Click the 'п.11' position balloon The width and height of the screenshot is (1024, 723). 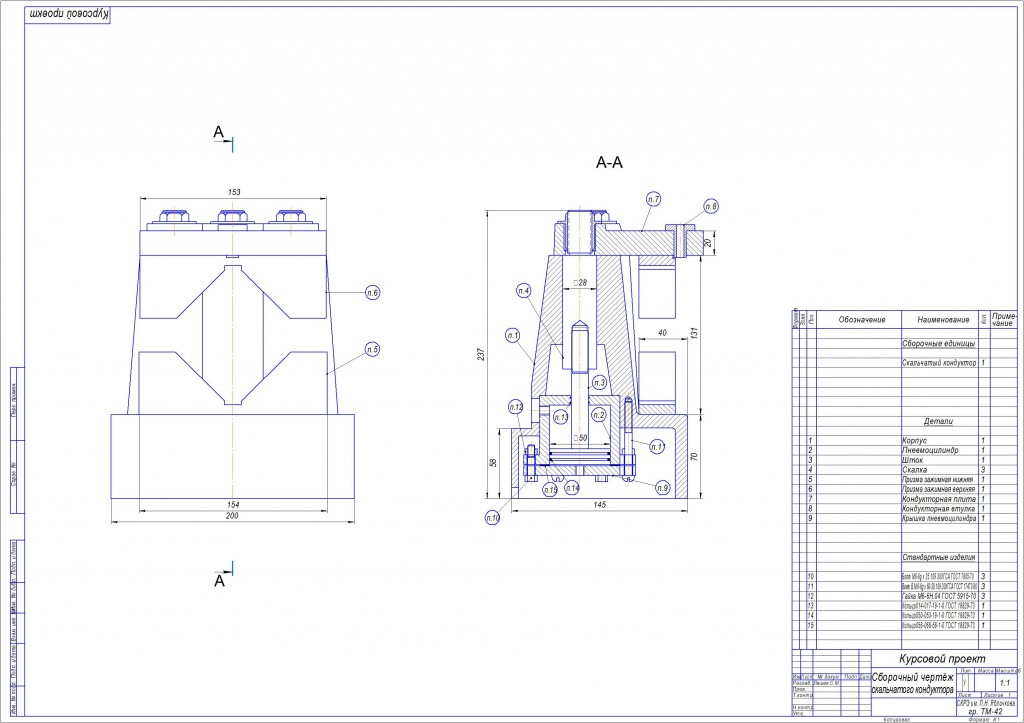[658, 447]
